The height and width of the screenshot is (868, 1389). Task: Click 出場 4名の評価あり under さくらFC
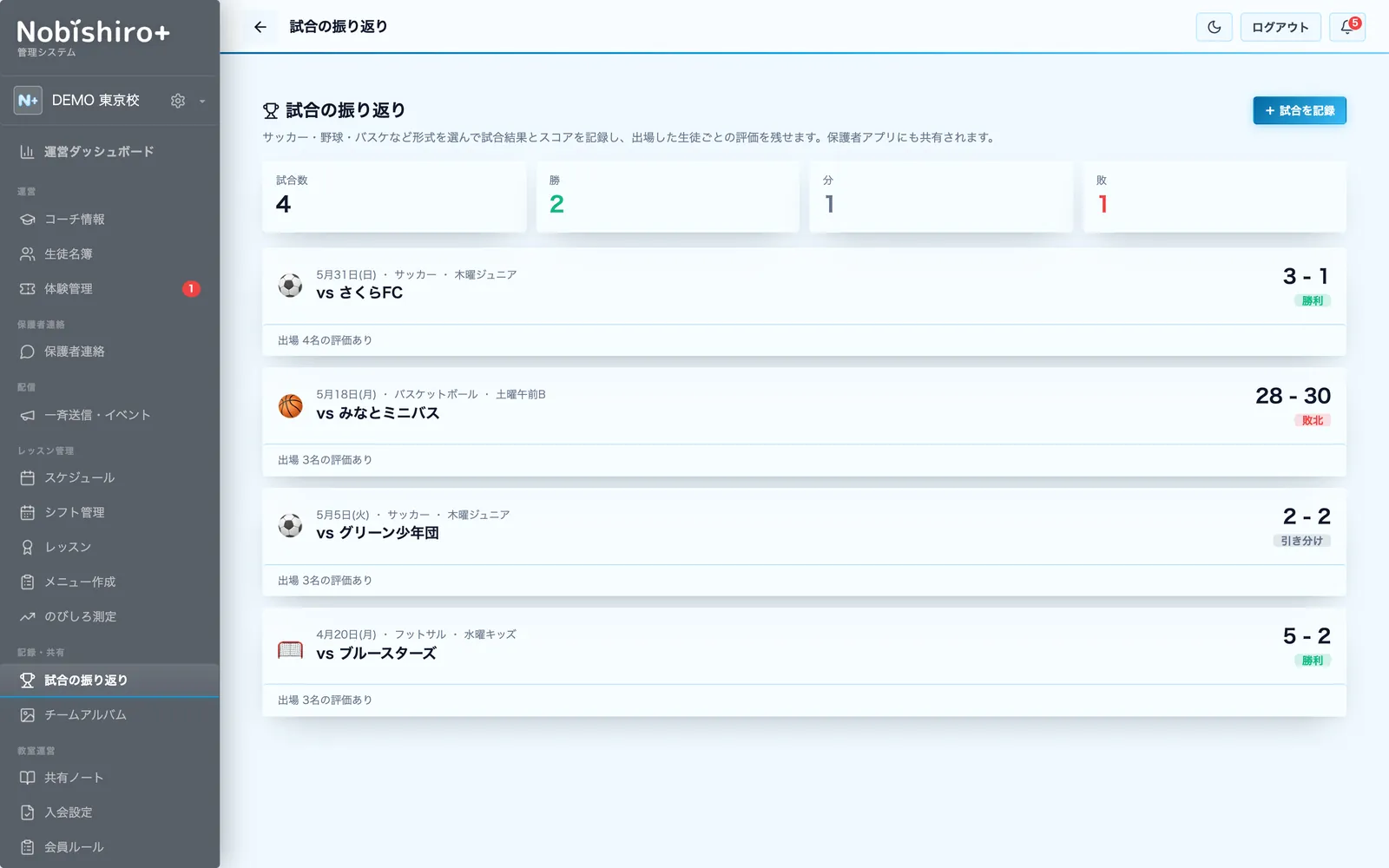[325, 340]
